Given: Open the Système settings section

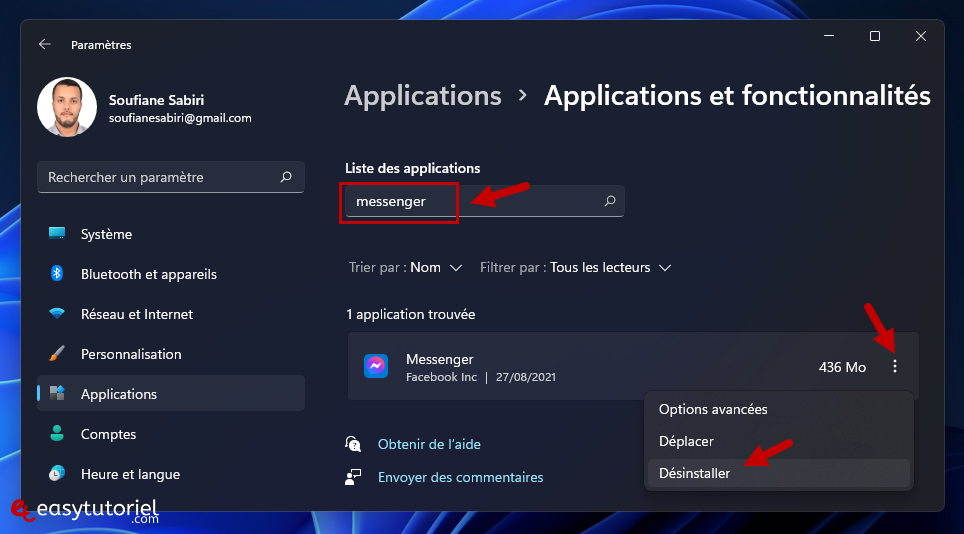Looking at the screenshot, I should click(x=171, y=234).
